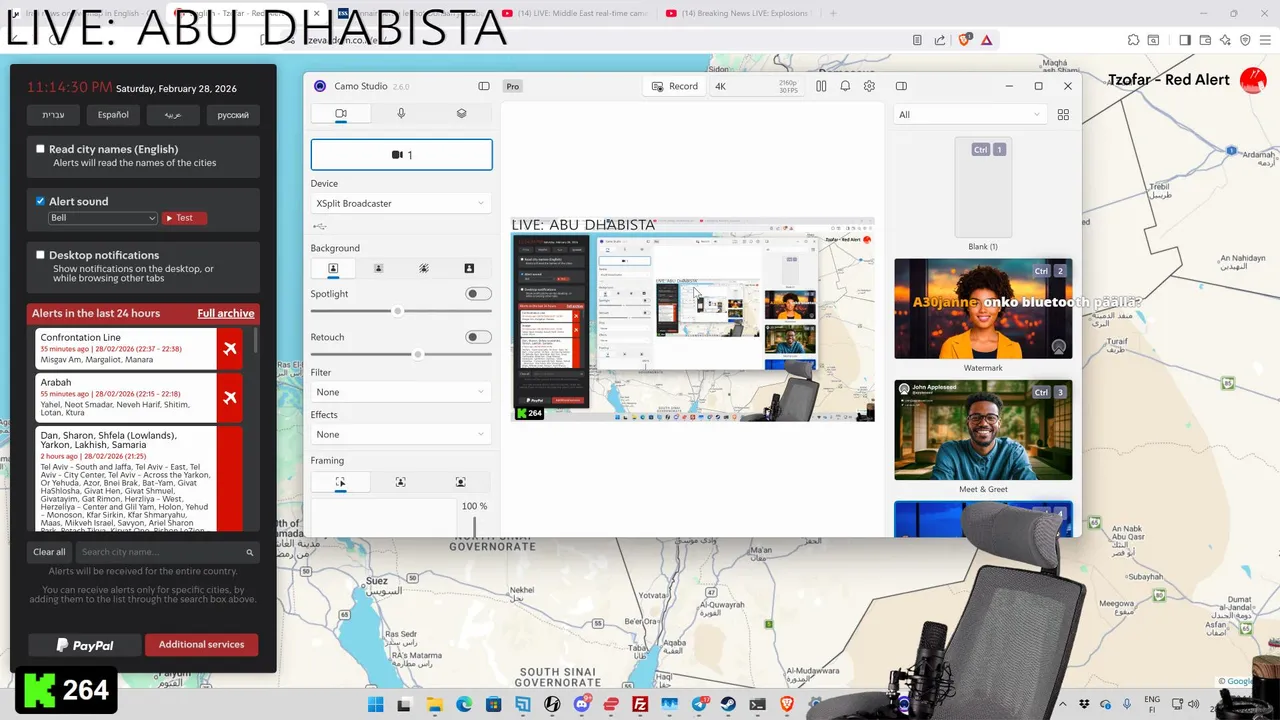Click the Clear all button

[x=49, y=552]
